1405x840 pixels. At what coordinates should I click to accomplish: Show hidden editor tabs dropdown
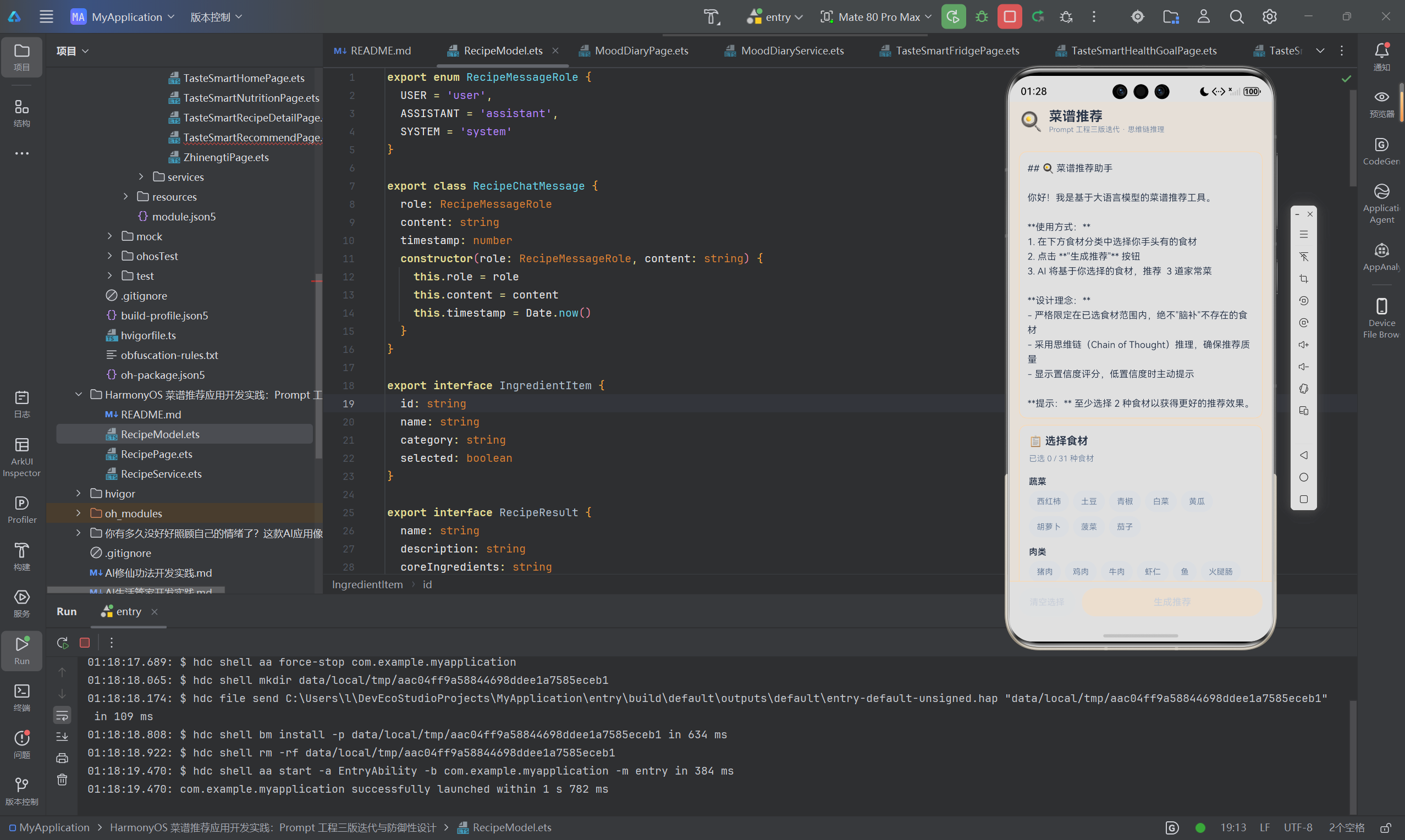coord(1320,51)
